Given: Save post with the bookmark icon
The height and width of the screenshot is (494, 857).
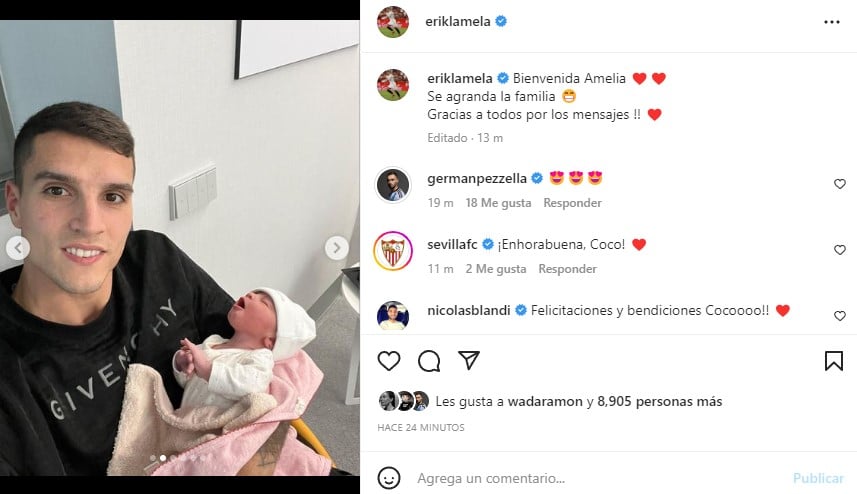Looking at the screenshot, I should [x=833, y=361].
